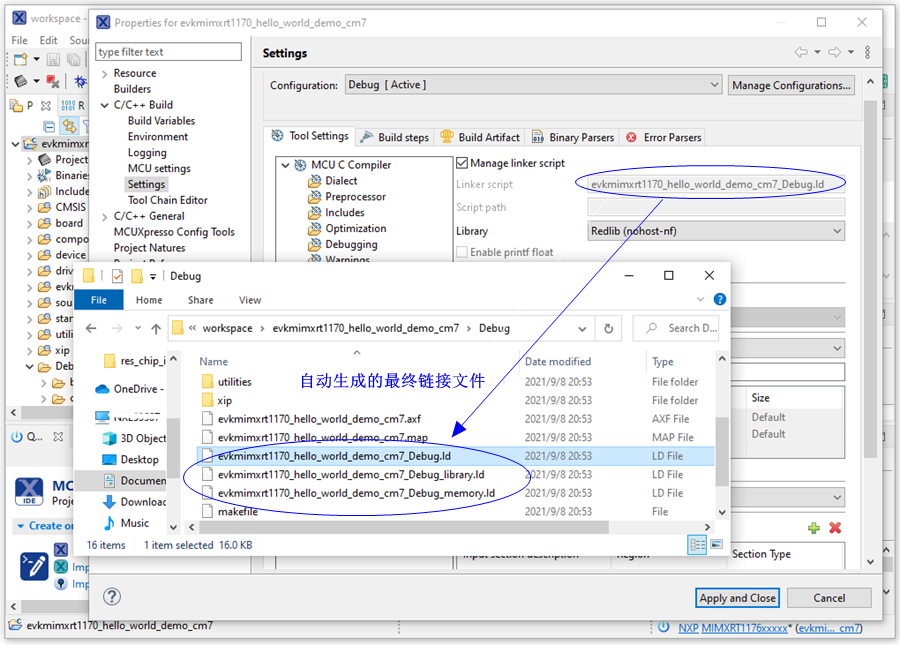Open the Library Redlib dropdown
Viewport: 900px width, 645px height.
pyautogui.click(x=716, y=231)
